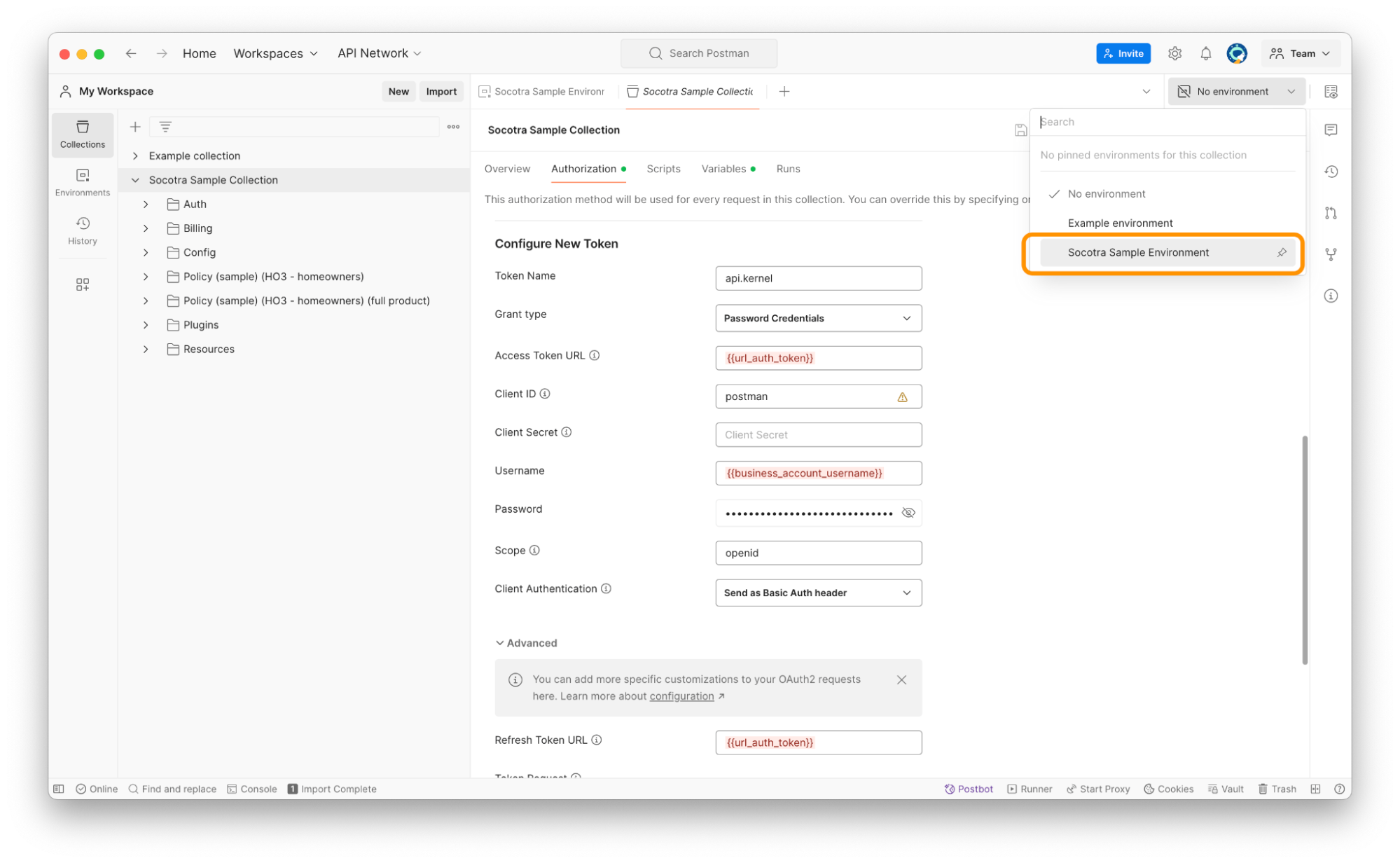Open the settings gear icon

pyautogui.click(x=1174, y=53)
